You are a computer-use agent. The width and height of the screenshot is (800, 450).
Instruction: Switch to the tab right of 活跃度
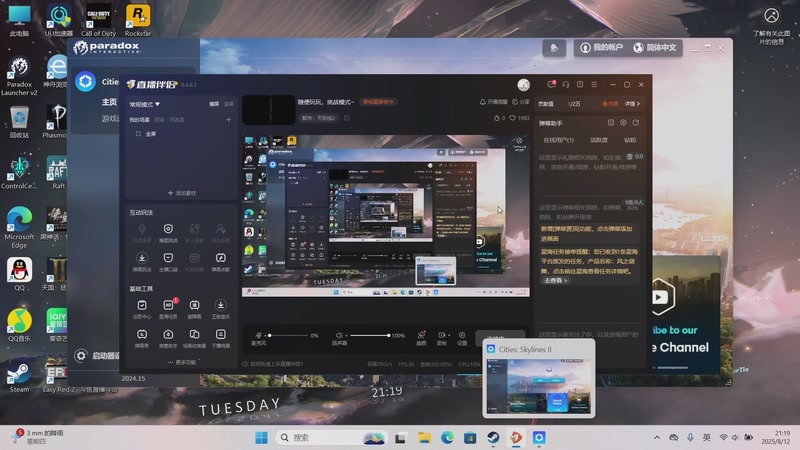tap(630, 140)
